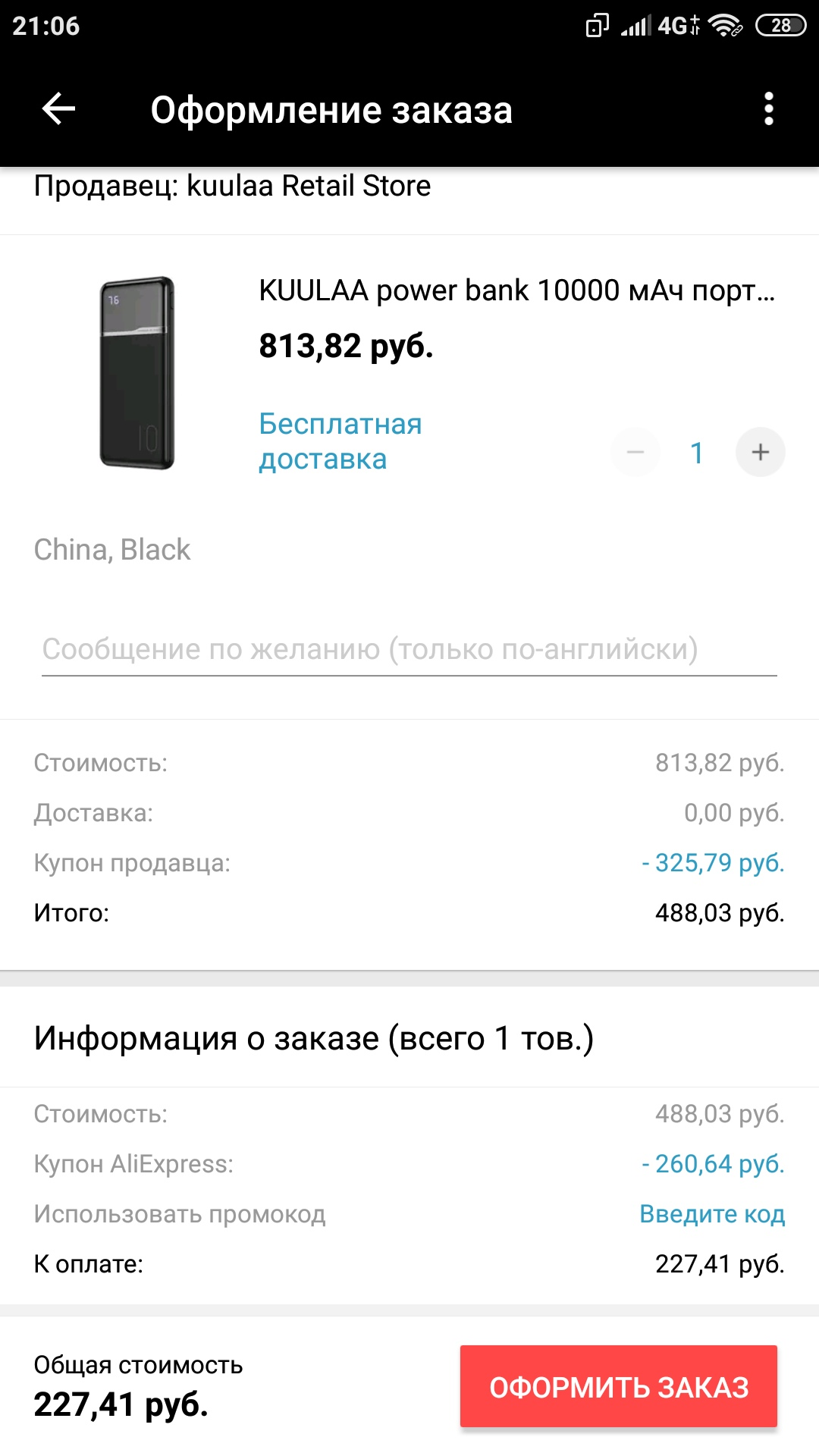
Task: Tap the KUULAA power bank product thumbnail
Action: click(137, 373)
